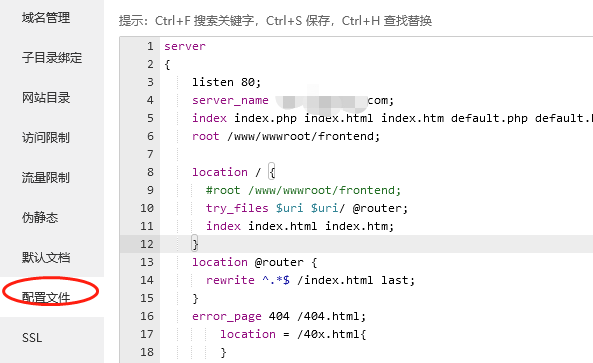Viewport: 593px width, 363px height.
Task: Open the SSL tab
Action: click(32, 338)
